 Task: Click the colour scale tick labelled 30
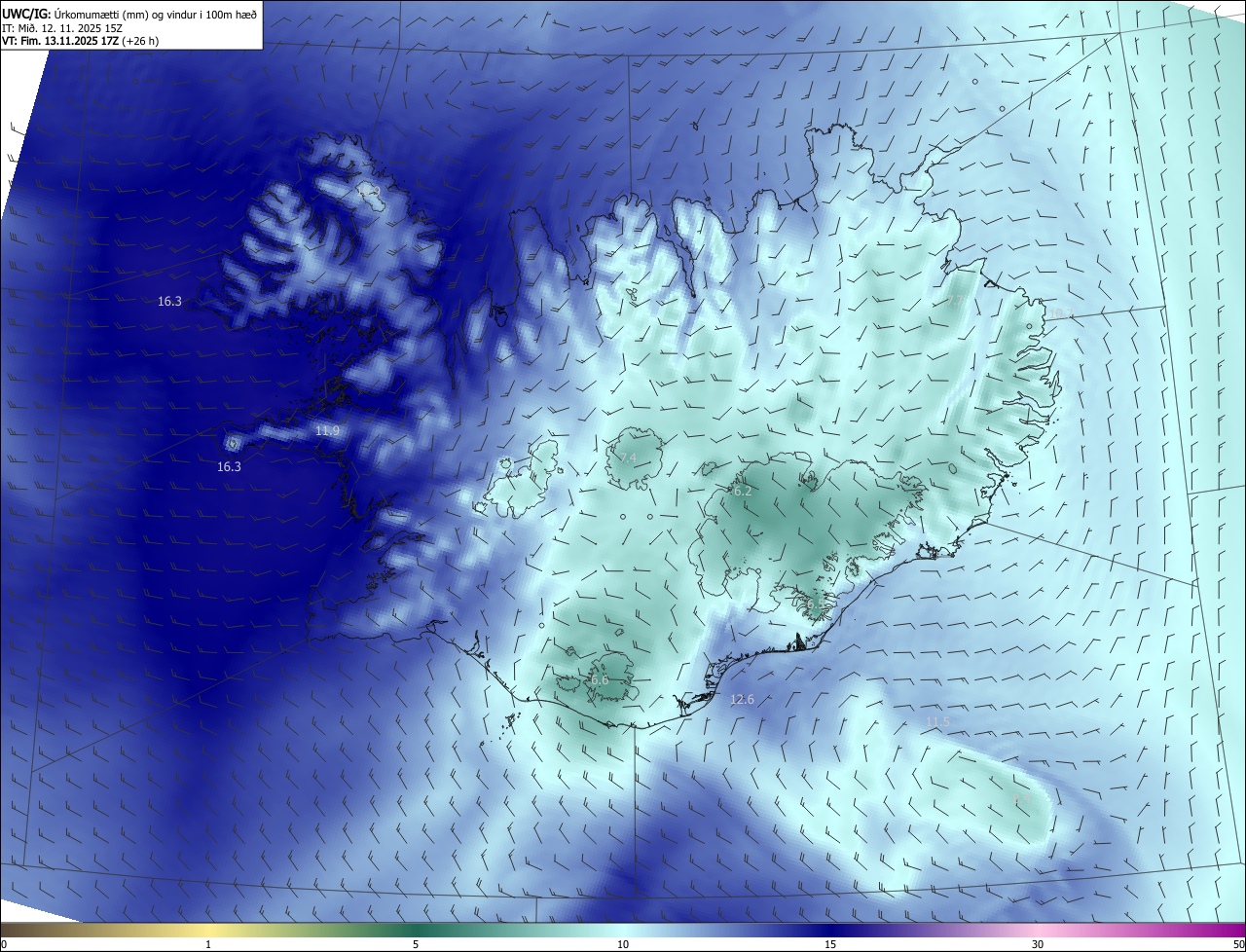click(x=1038, y=944)
